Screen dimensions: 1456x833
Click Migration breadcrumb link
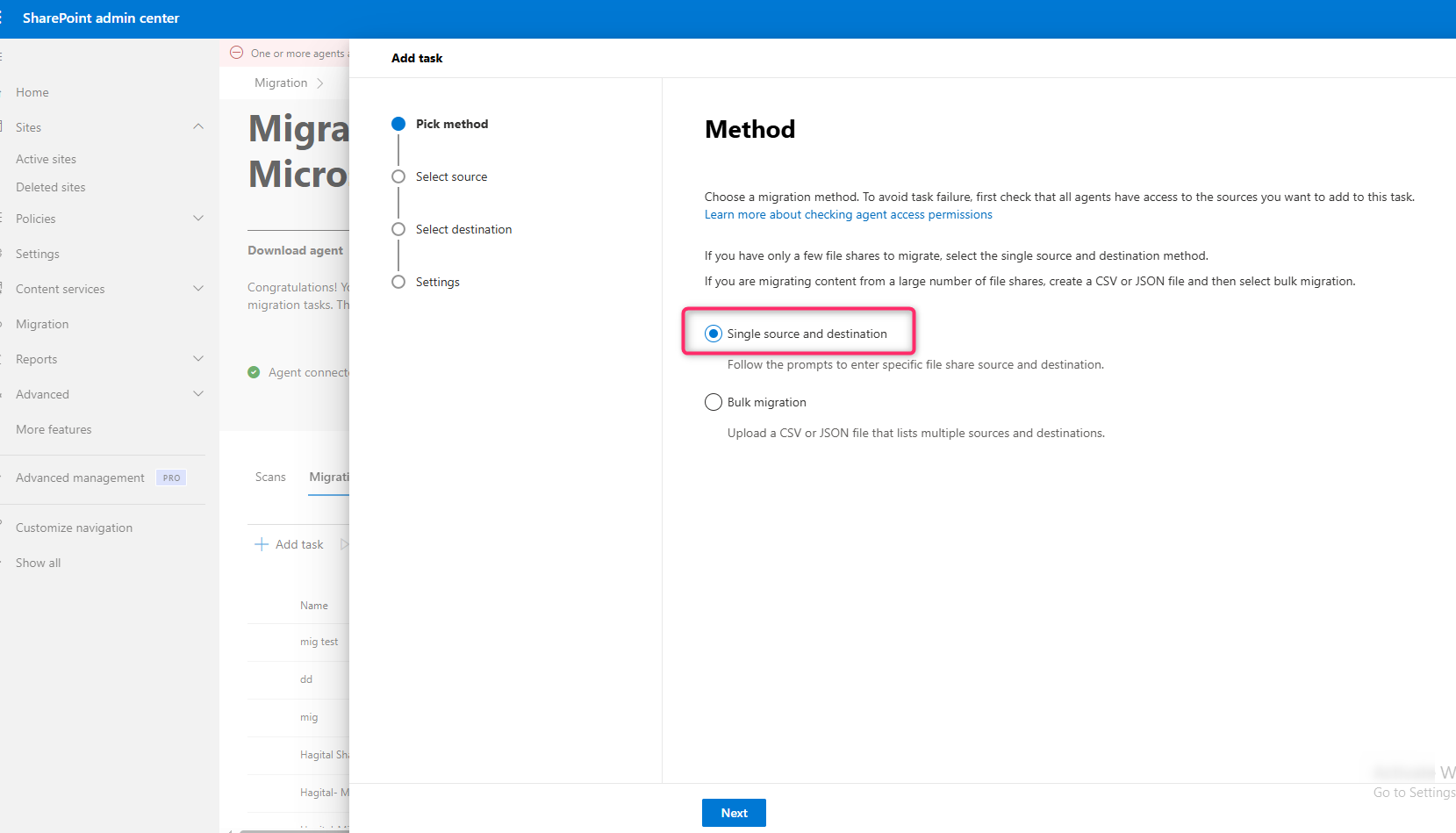(281, 83)
